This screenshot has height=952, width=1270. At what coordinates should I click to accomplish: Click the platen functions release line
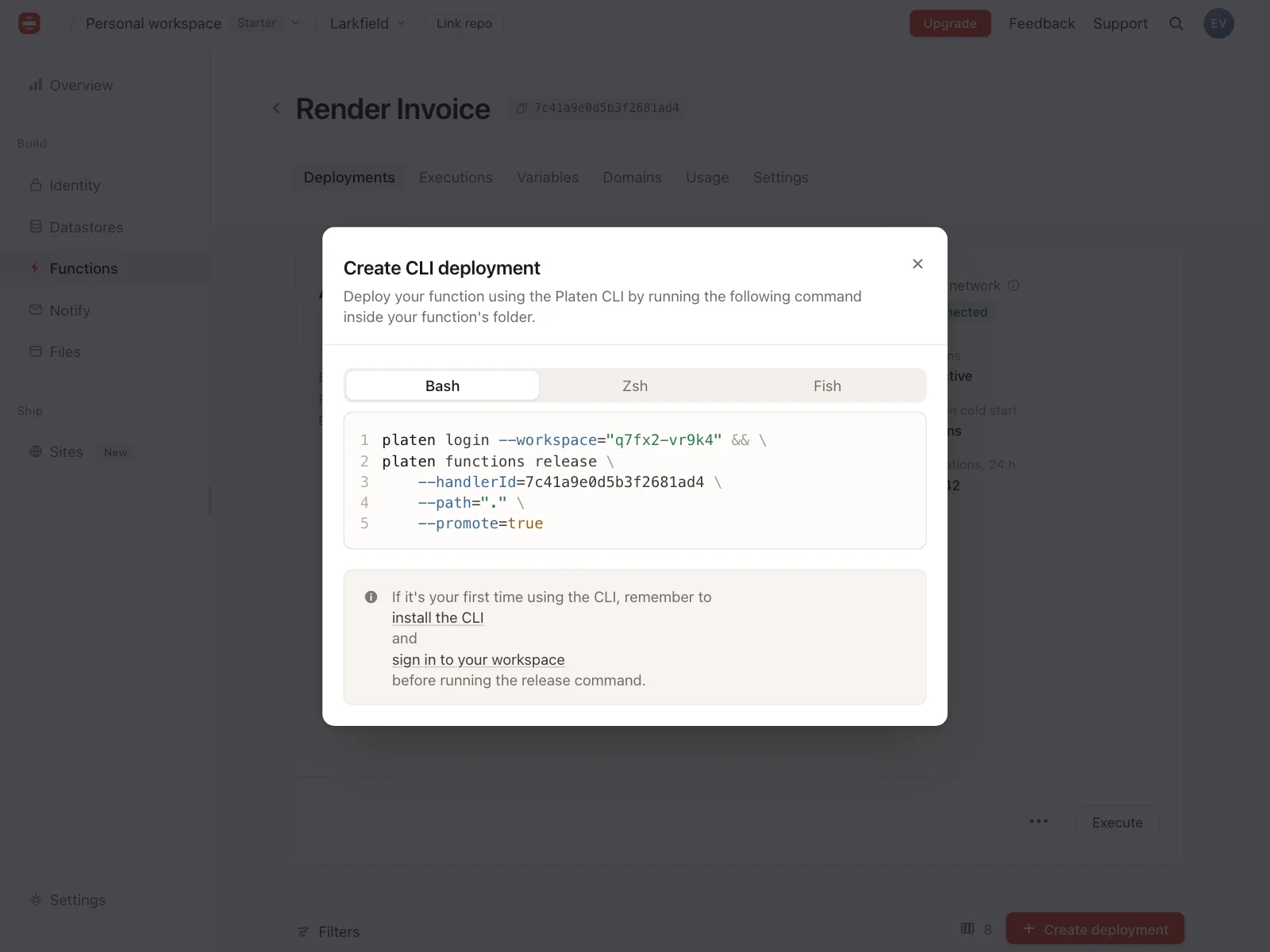click(x=498, y=461)
